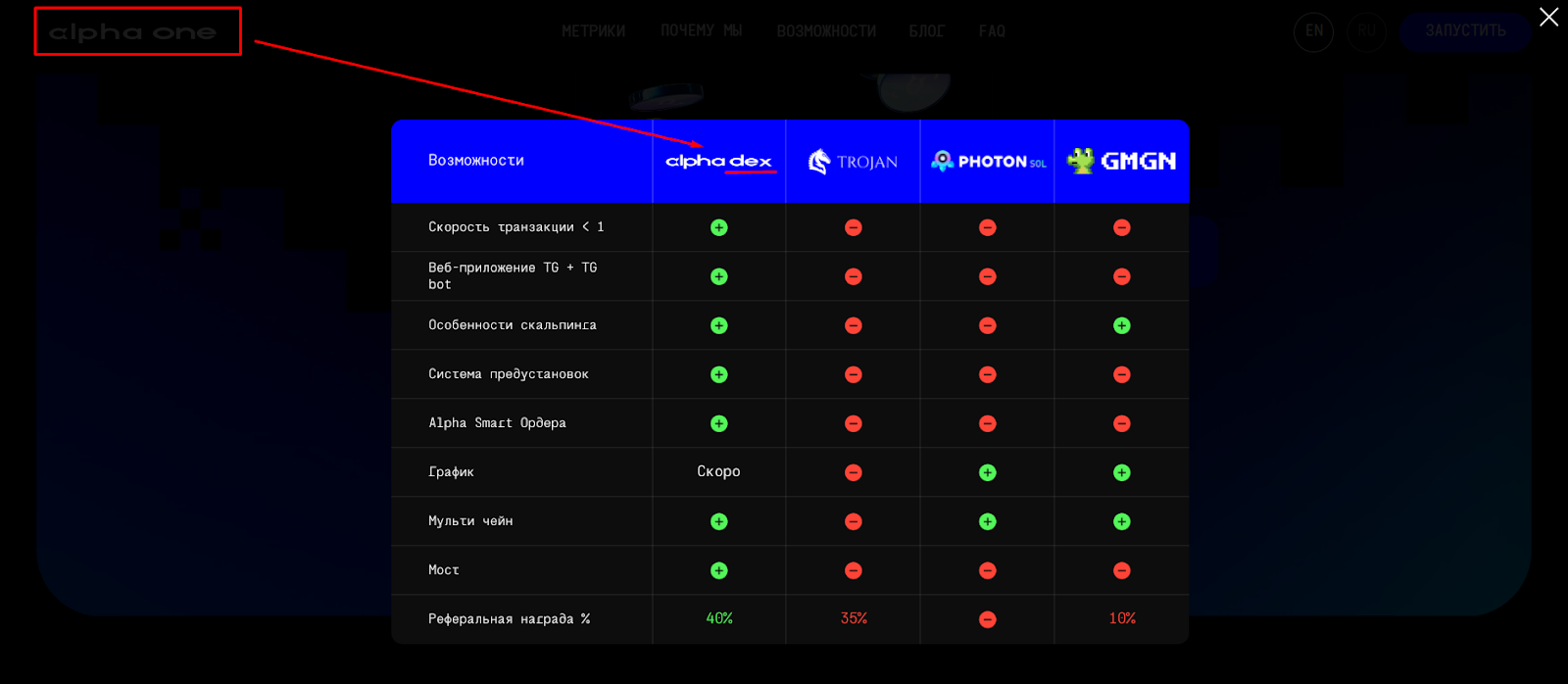Click the Веб-приложение TG + TG bot label
The width and height of the screenshot is (1568, 684).
tap(513, 276)
